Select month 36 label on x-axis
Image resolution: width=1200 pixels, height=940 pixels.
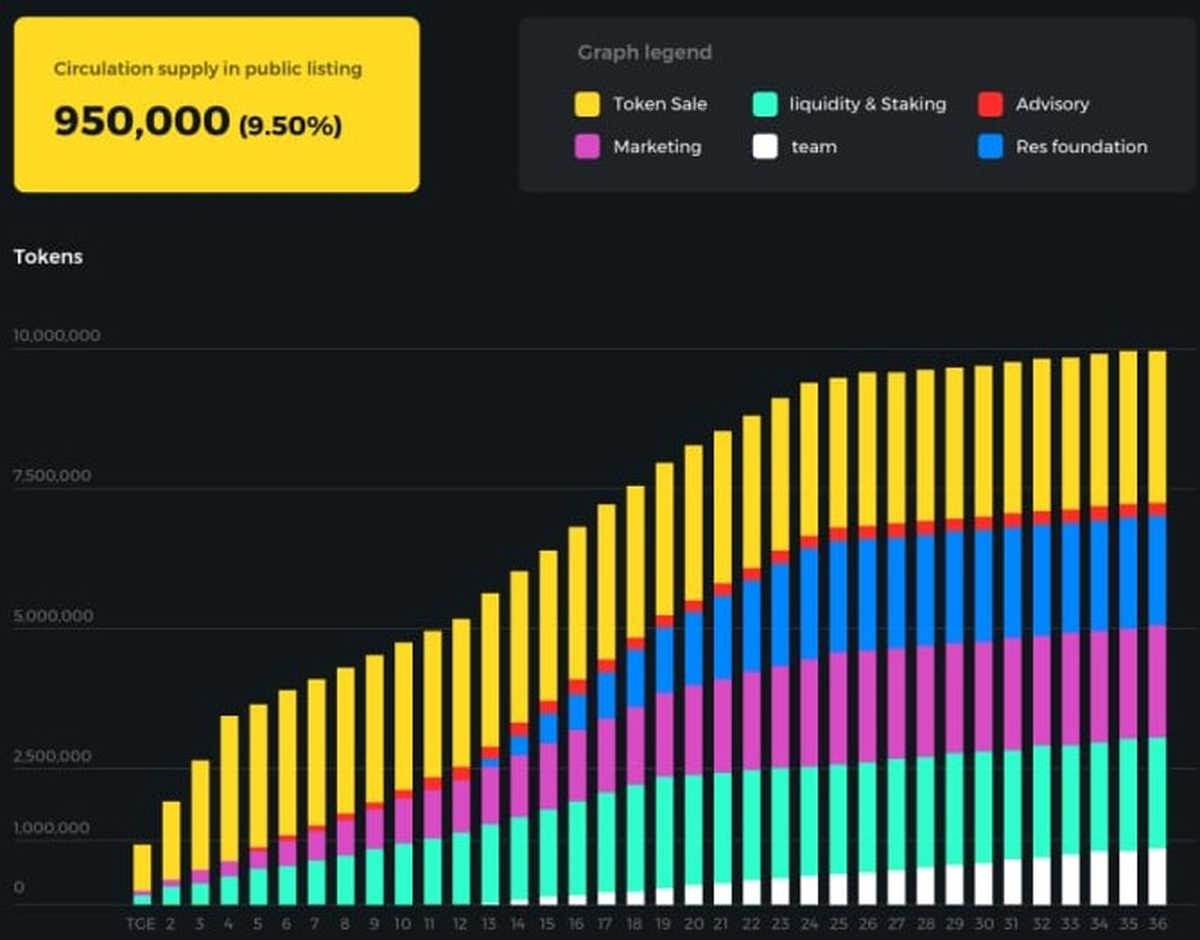[x=1156, y=923]
